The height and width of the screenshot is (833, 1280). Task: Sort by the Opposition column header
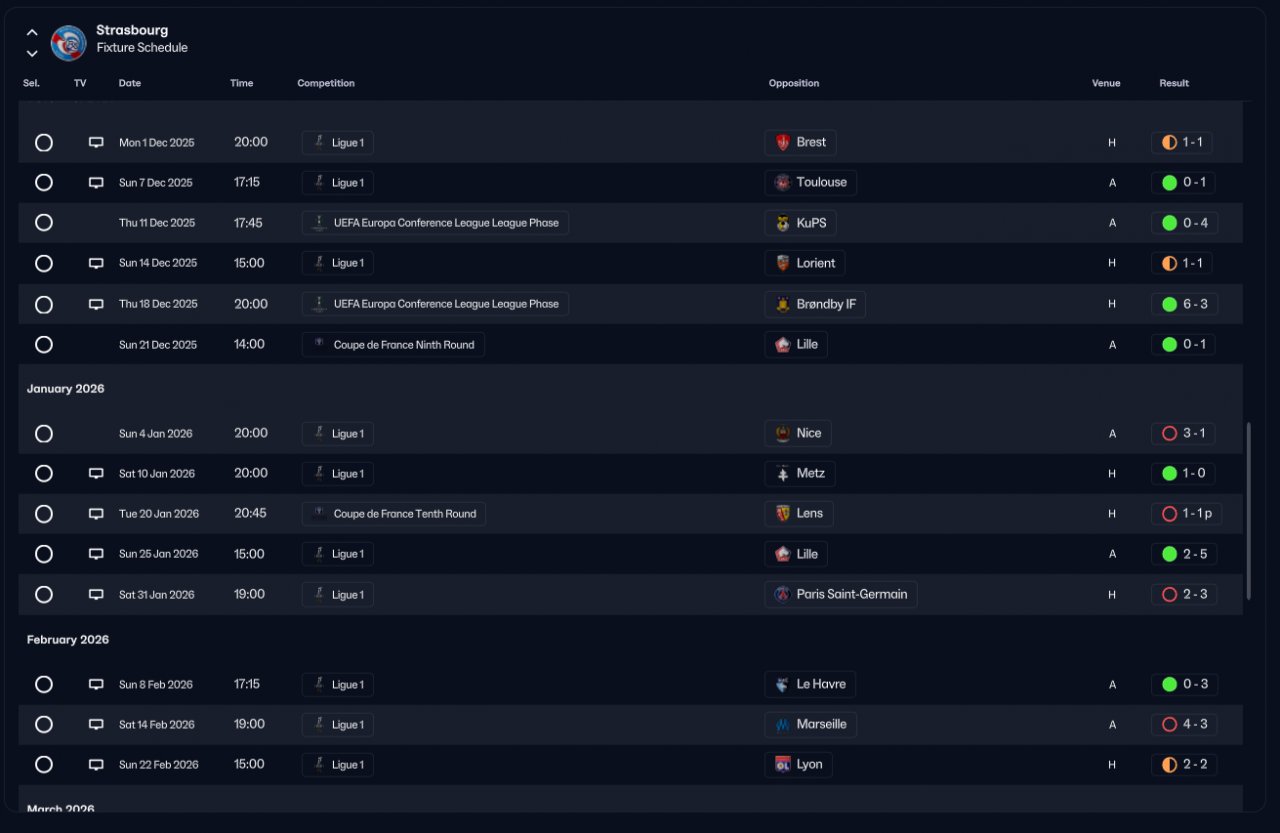pyautogui.click(x=794, y=83)
